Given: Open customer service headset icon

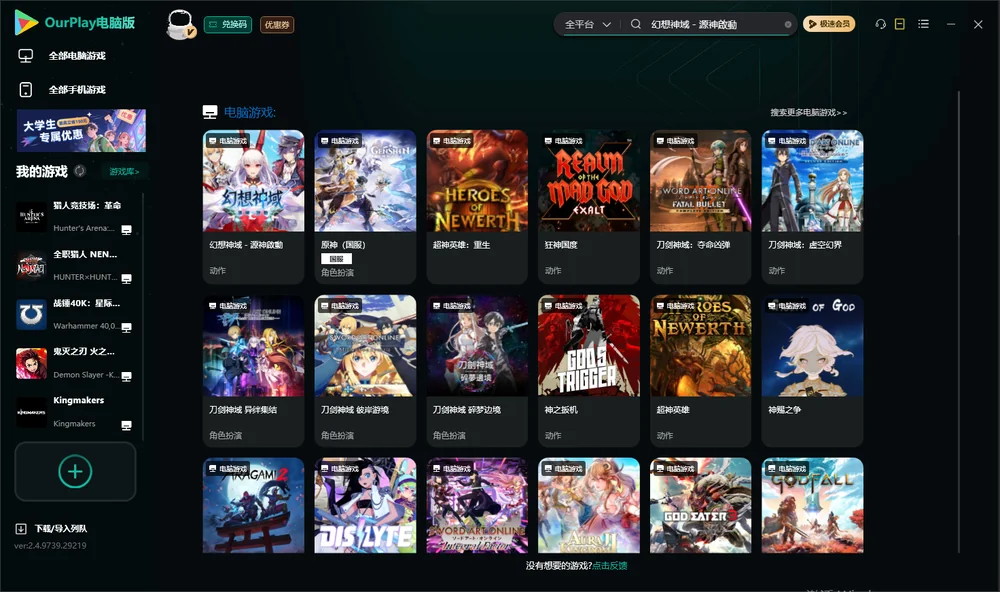Looking at the screenshot, I should pos(880,24).
